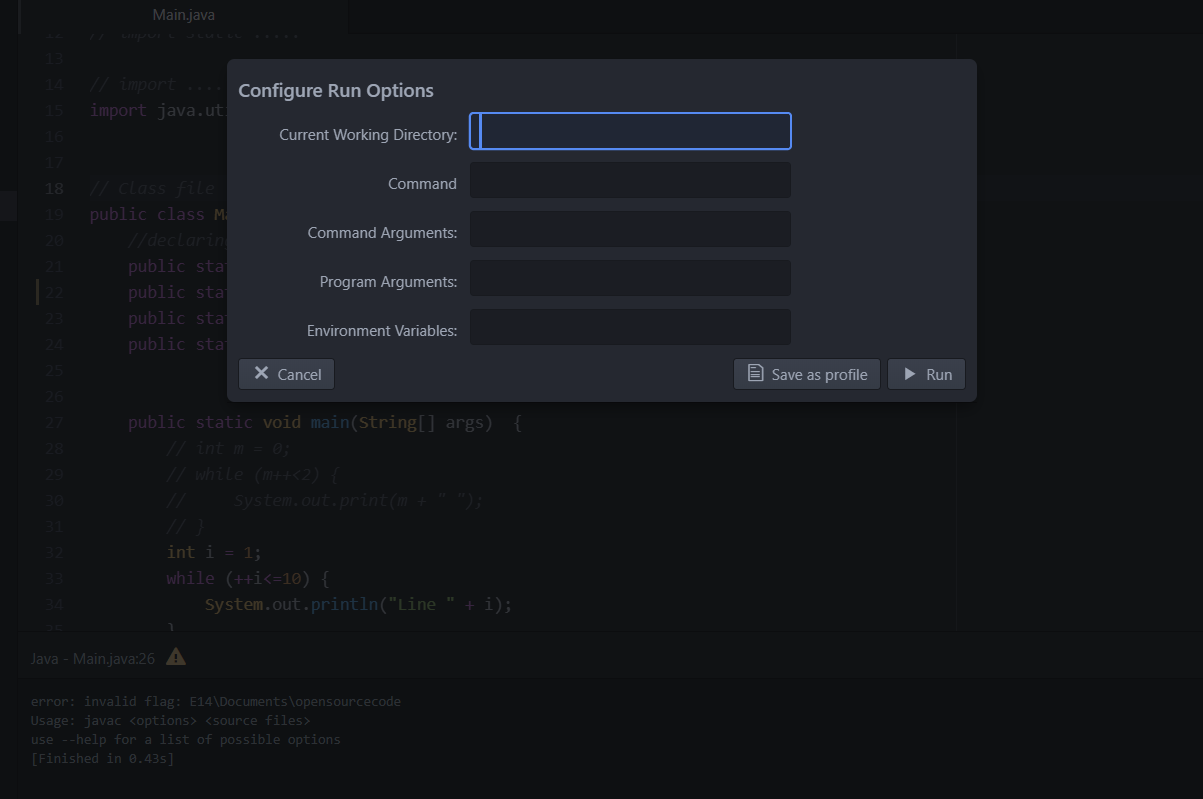Click the 'Configure Run Options' dialog title
The image size is (1203, 799).
coord(336,90)
